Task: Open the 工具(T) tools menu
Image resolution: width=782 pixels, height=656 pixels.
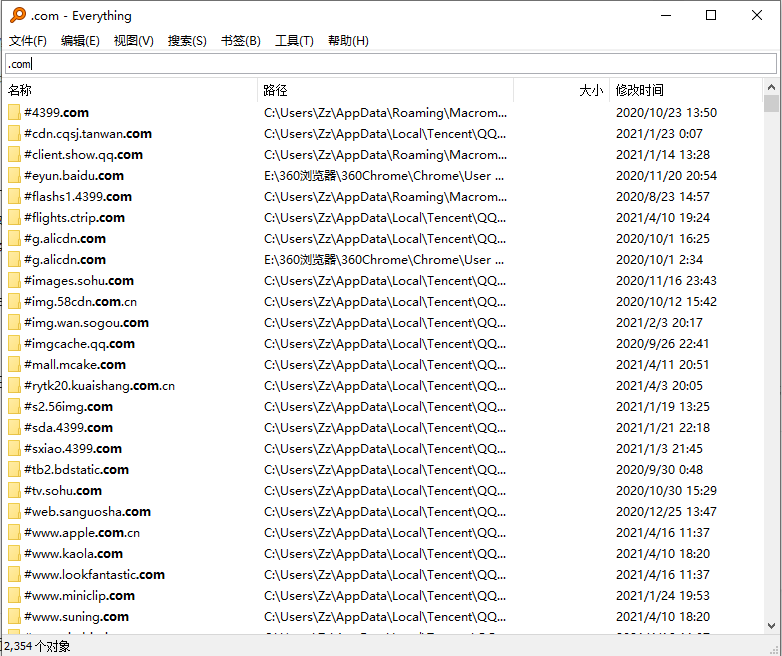Action: 294,40
